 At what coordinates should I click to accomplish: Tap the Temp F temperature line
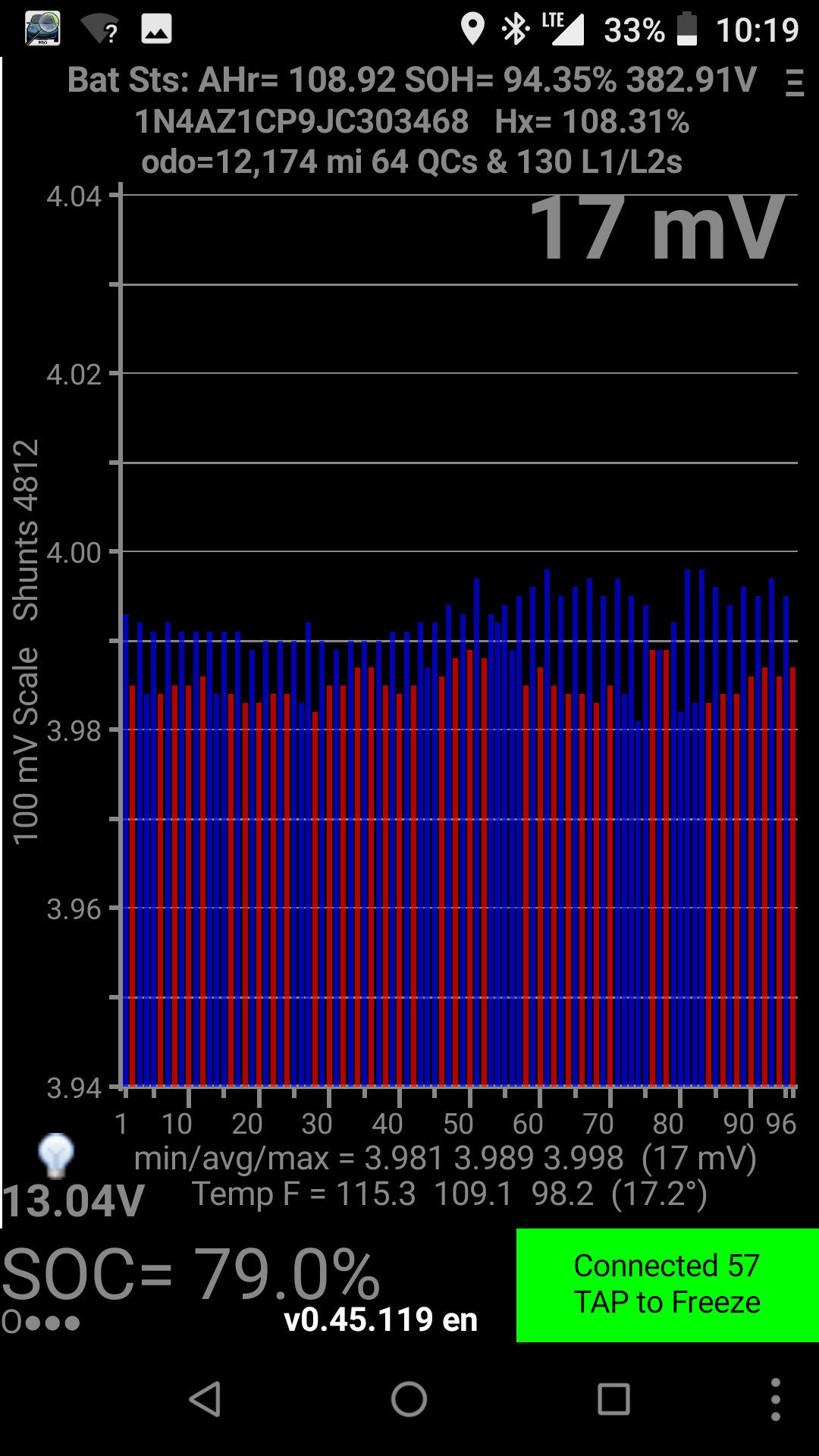click(x=449, y=1194)
